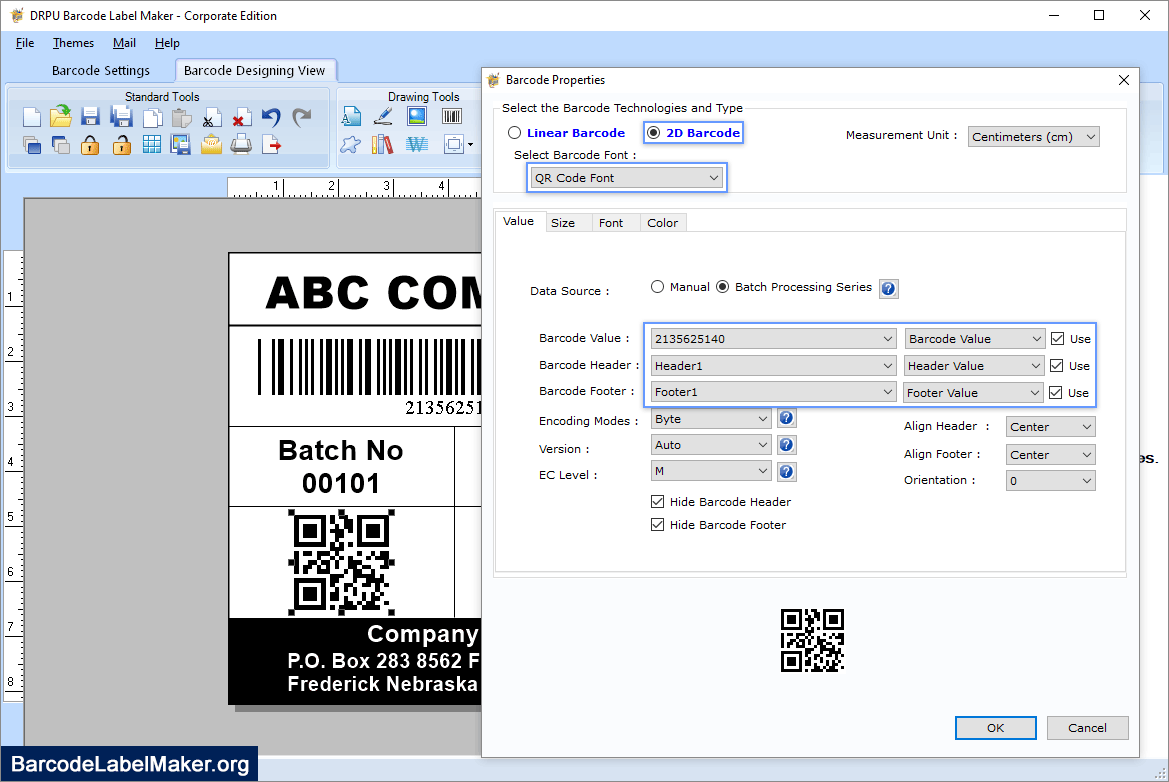This screenshot has width=1169, height=782.
Task: Open the Encoding Modes Byte dropdown
Action: point(710,419)
